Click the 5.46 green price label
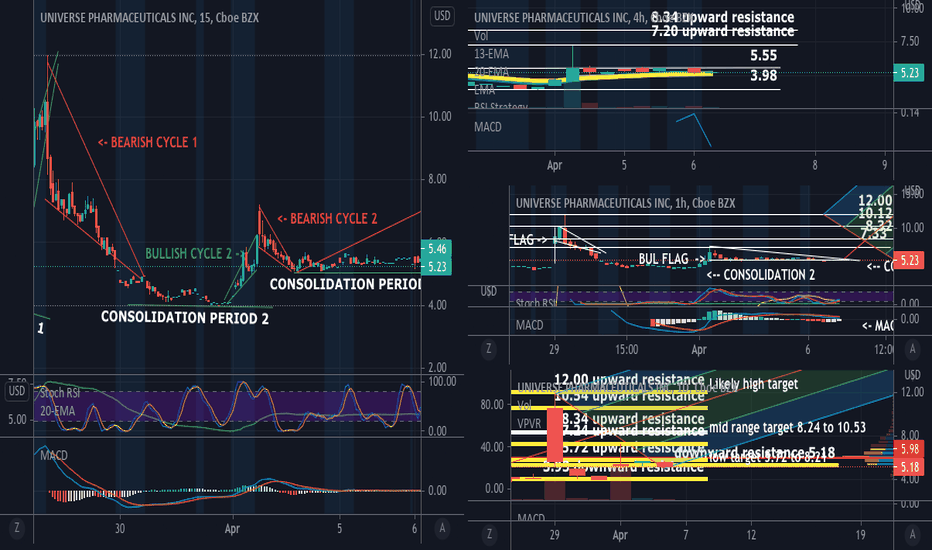This screenshot has height=550, width=932. point(437,249)
